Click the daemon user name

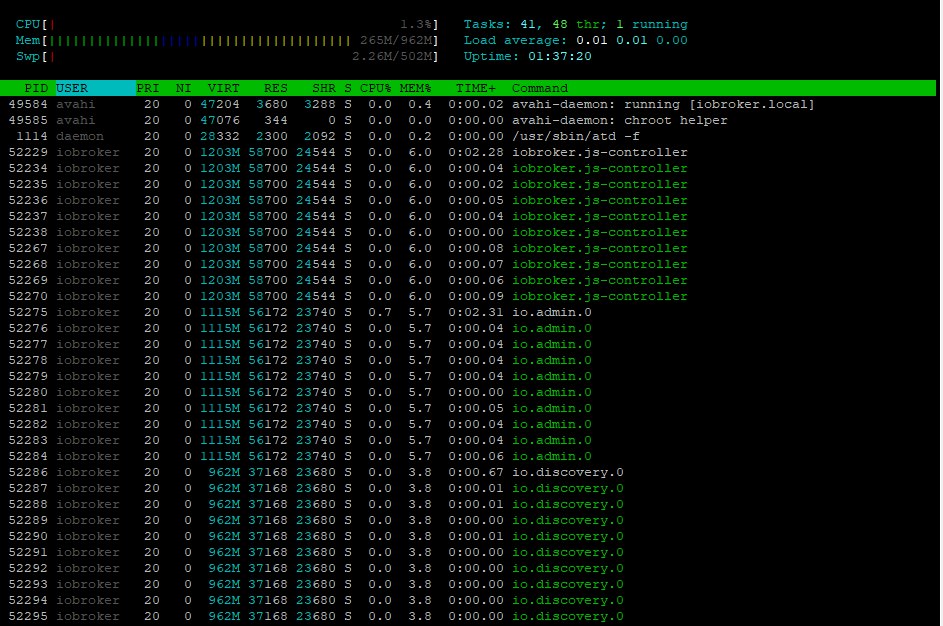[x=80, y=136]
